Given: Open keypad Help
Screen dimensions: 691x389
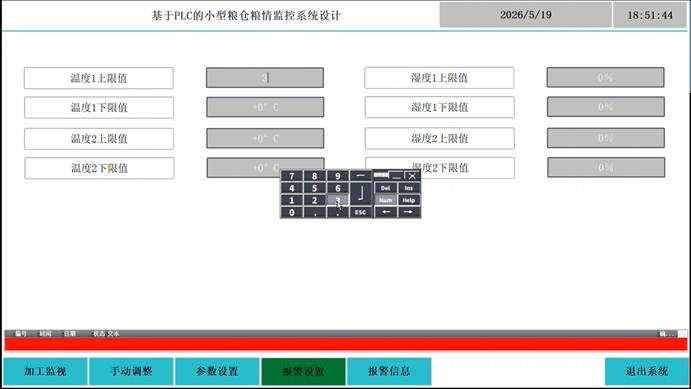Looking at the screenshot, I should coord(409,200).
